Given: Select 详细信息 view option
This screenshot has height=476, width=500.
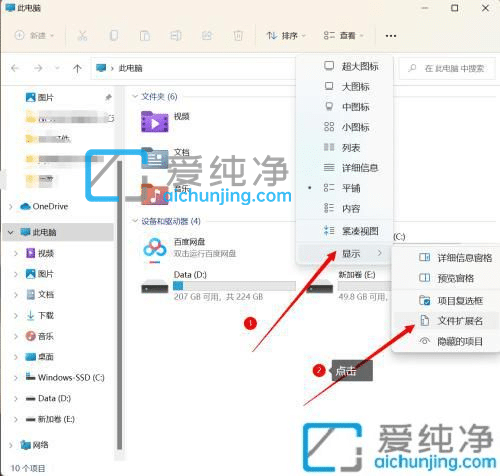Looking at the screenshot, I should coord(344,168).
